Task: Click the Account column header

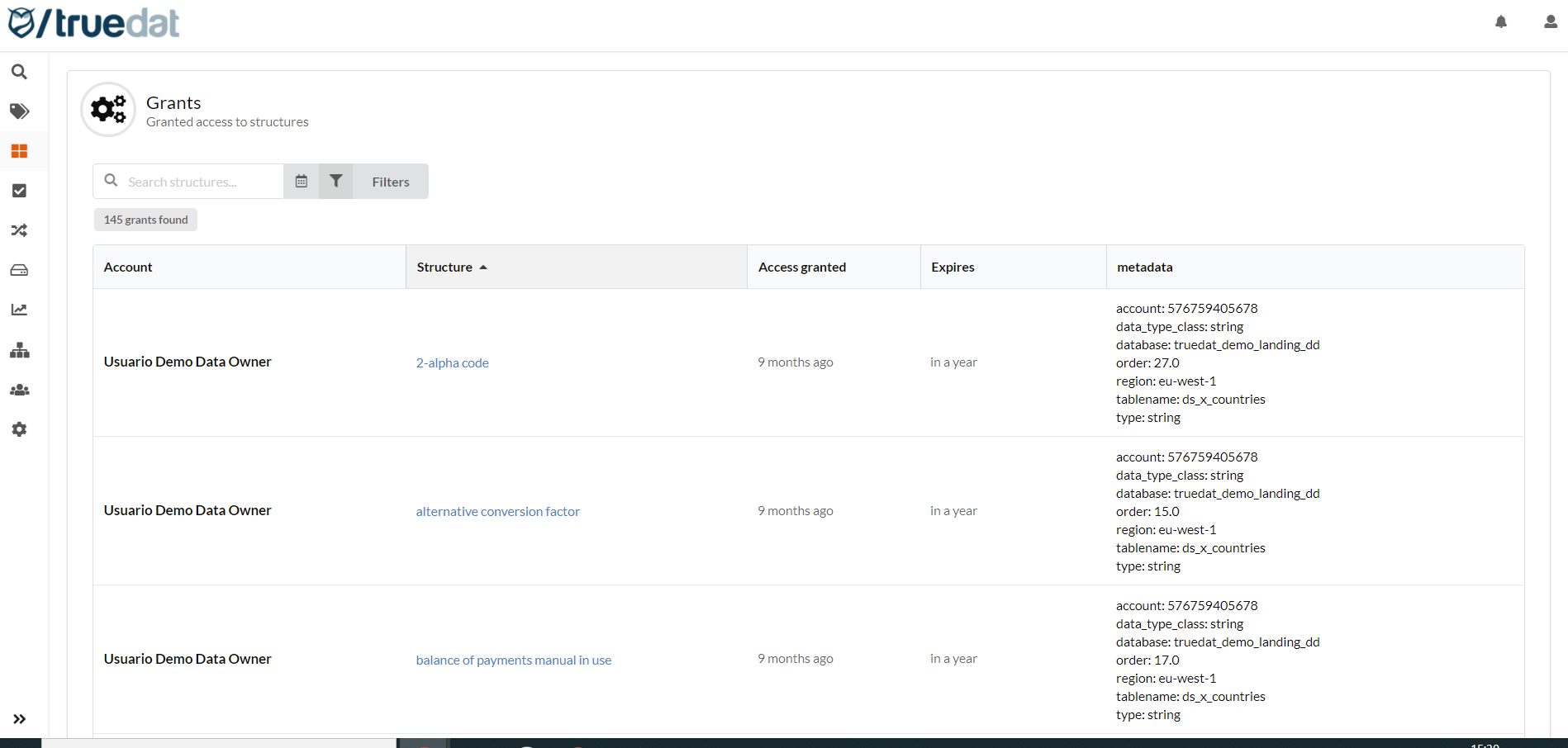Action: 128,267
